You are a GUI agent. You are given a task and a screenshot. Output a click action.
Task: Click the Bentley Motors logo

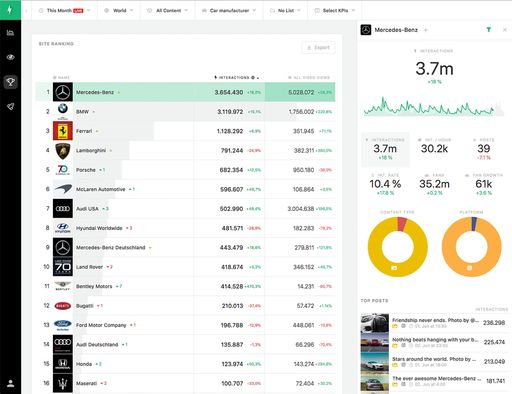tap(63, 286)
